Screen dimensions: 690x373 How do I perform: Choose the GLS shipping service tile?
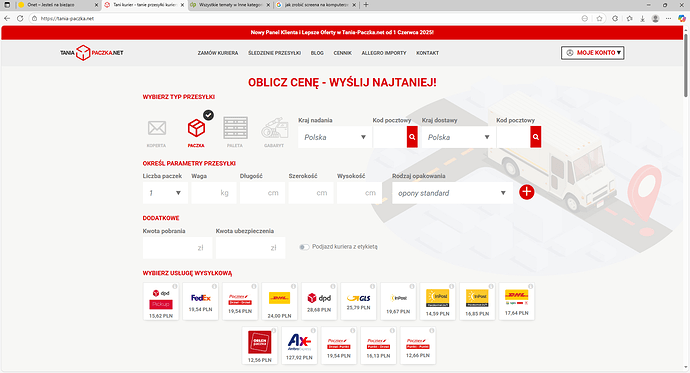pyautogui.click(x=359, y=301)
